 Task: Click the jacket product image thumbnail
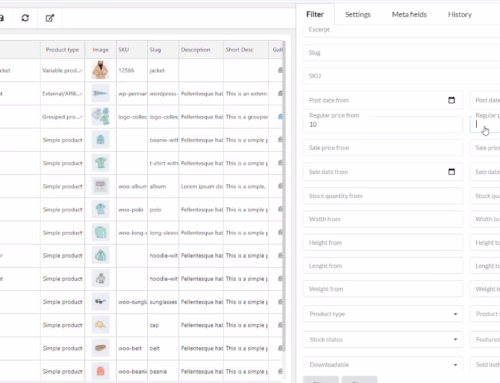click(100, 70)
